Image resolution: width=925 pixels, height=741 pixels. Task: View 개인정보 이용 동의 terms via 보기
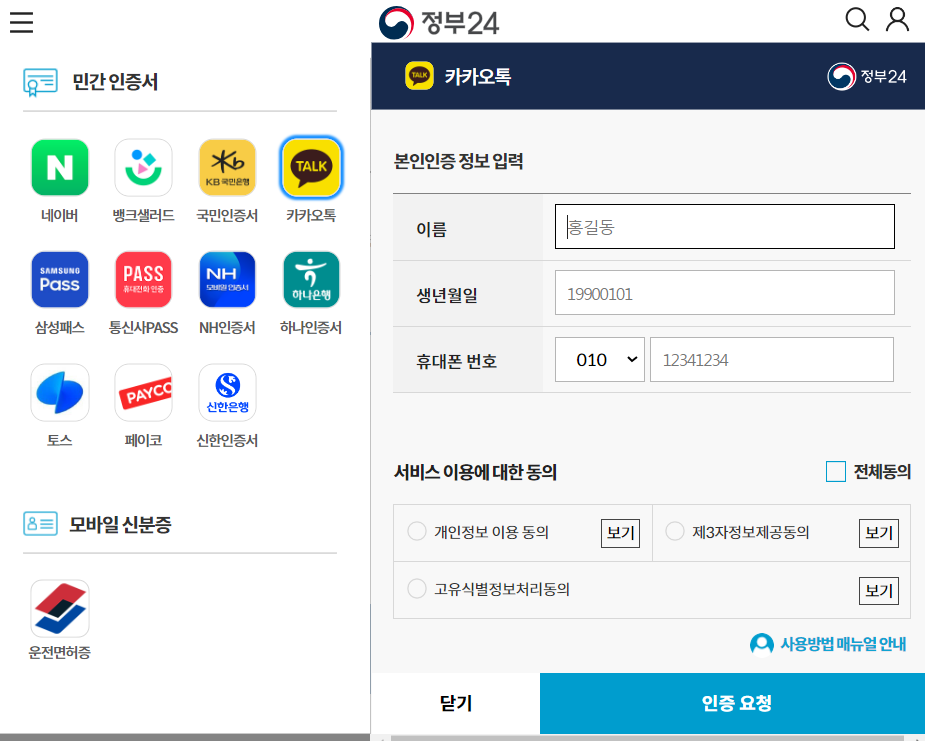[x=620, y=533]
